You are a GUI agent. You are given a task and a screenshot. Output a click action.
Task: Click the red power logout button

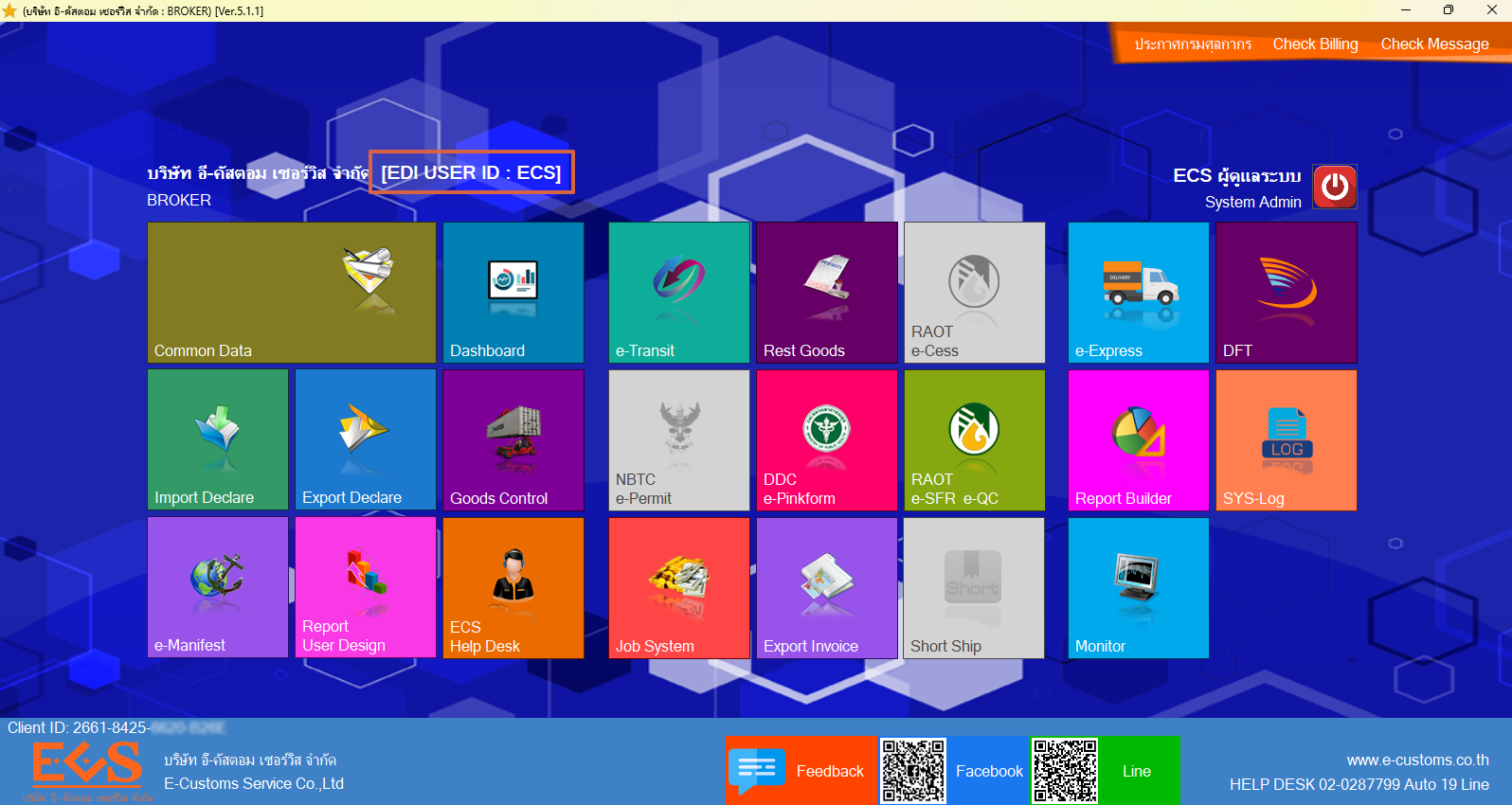pos(1334,187)
